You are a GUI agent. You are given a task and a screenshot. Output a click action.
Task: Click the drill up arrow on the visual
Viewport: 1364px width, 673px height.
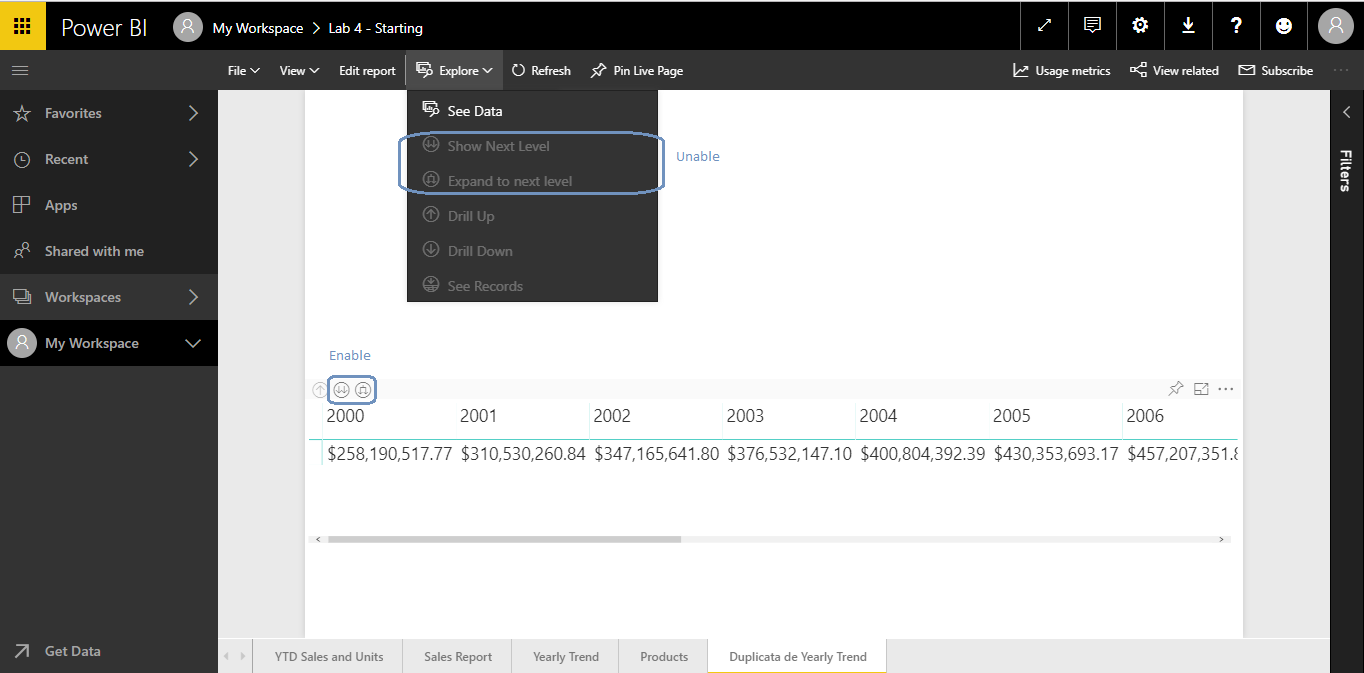(x=319, y=390)
